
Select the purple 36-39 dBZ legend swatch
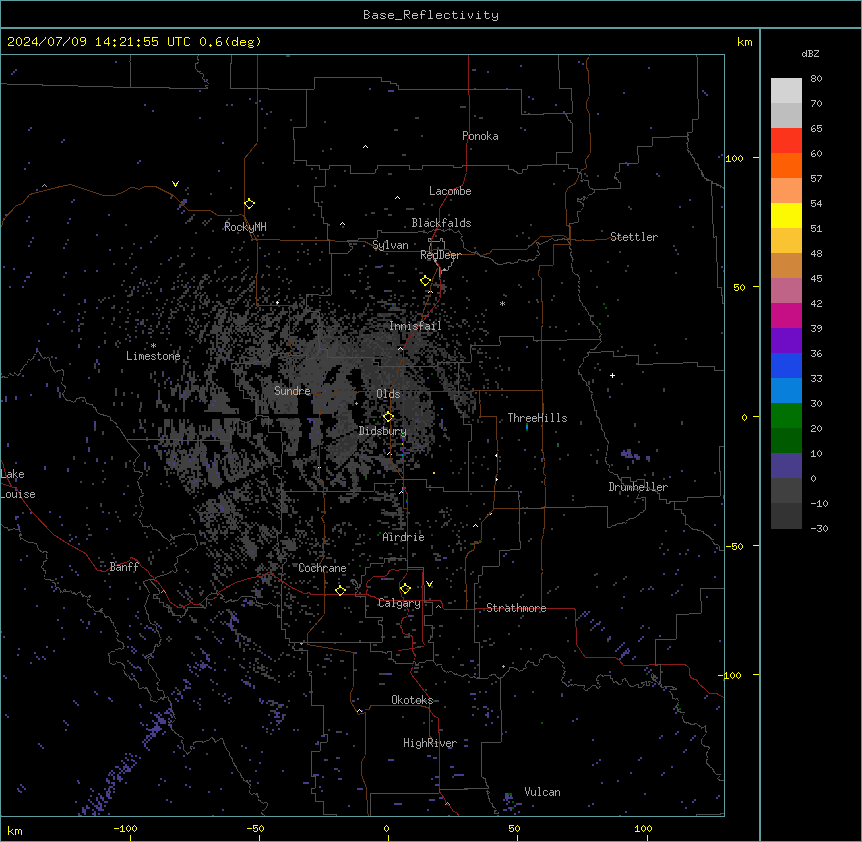pyautogui.click(x=786, y=341)
